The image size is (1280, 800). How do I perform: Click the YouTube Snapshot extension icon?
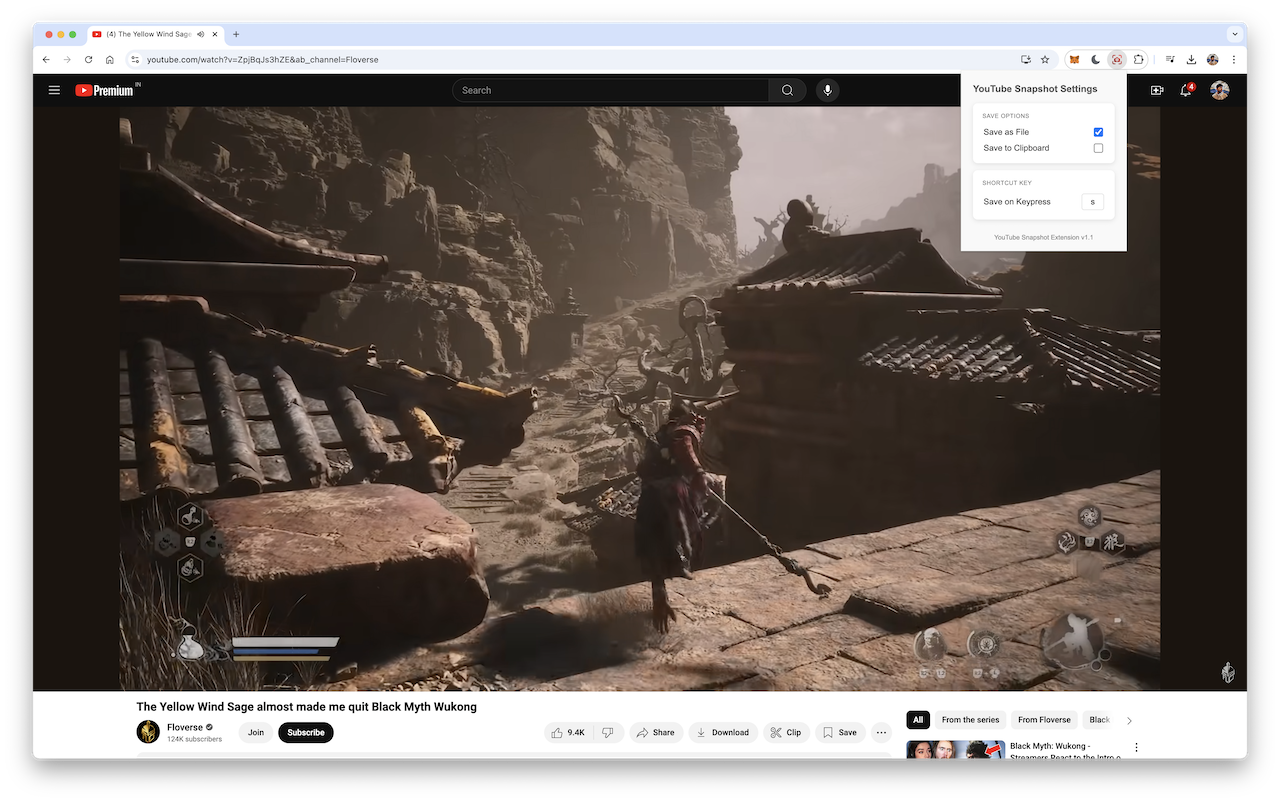(x=1117, y=60)
